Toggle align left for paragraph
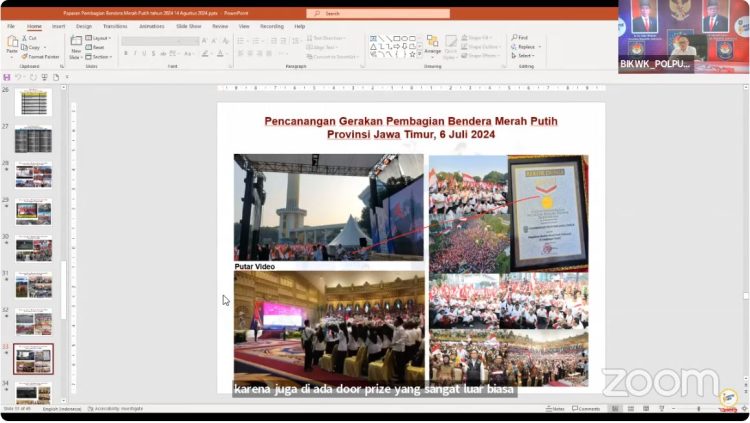The width and height of the screenshot is (750, 423). tap(241, 54)
